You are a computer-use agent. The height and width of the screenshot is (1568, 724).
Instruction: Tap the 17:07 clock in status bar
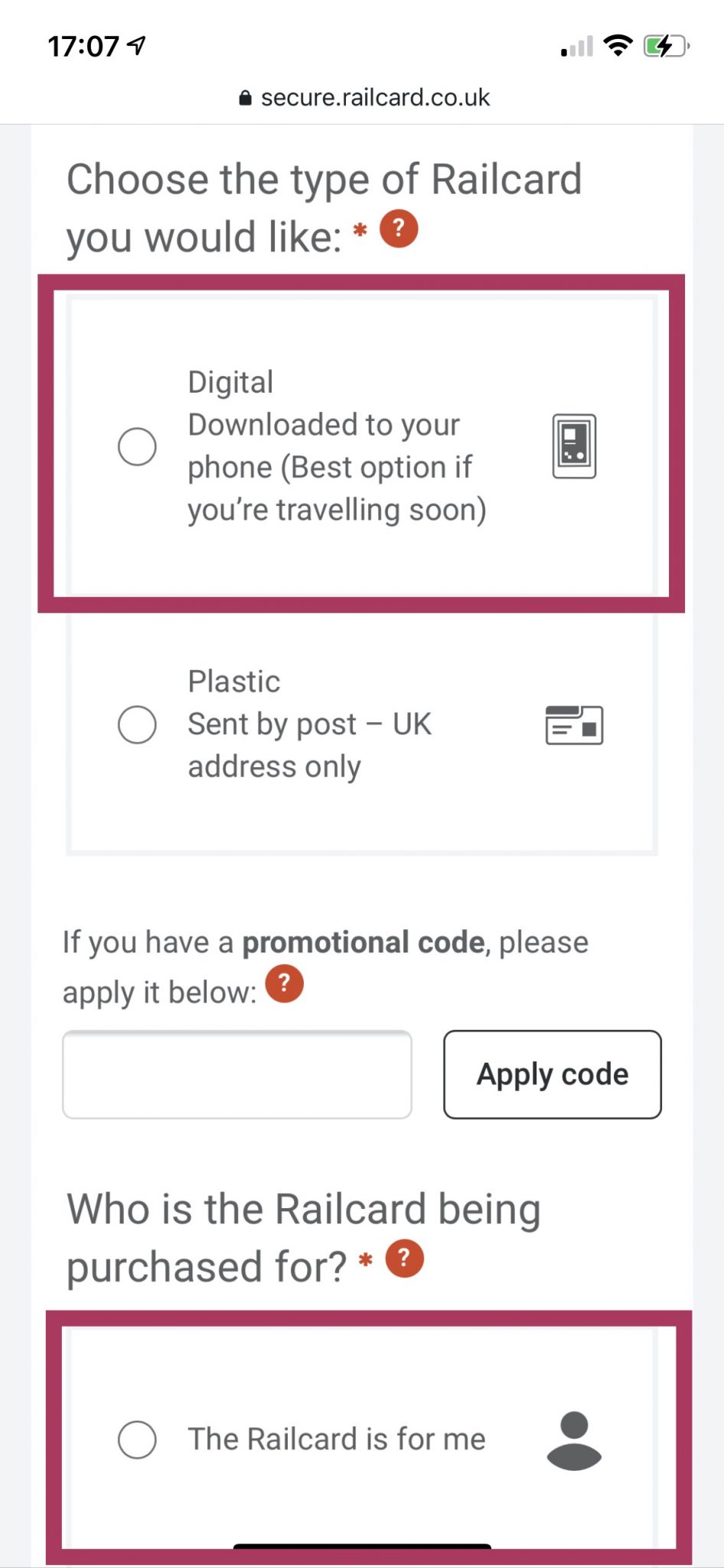click(83, 47)
